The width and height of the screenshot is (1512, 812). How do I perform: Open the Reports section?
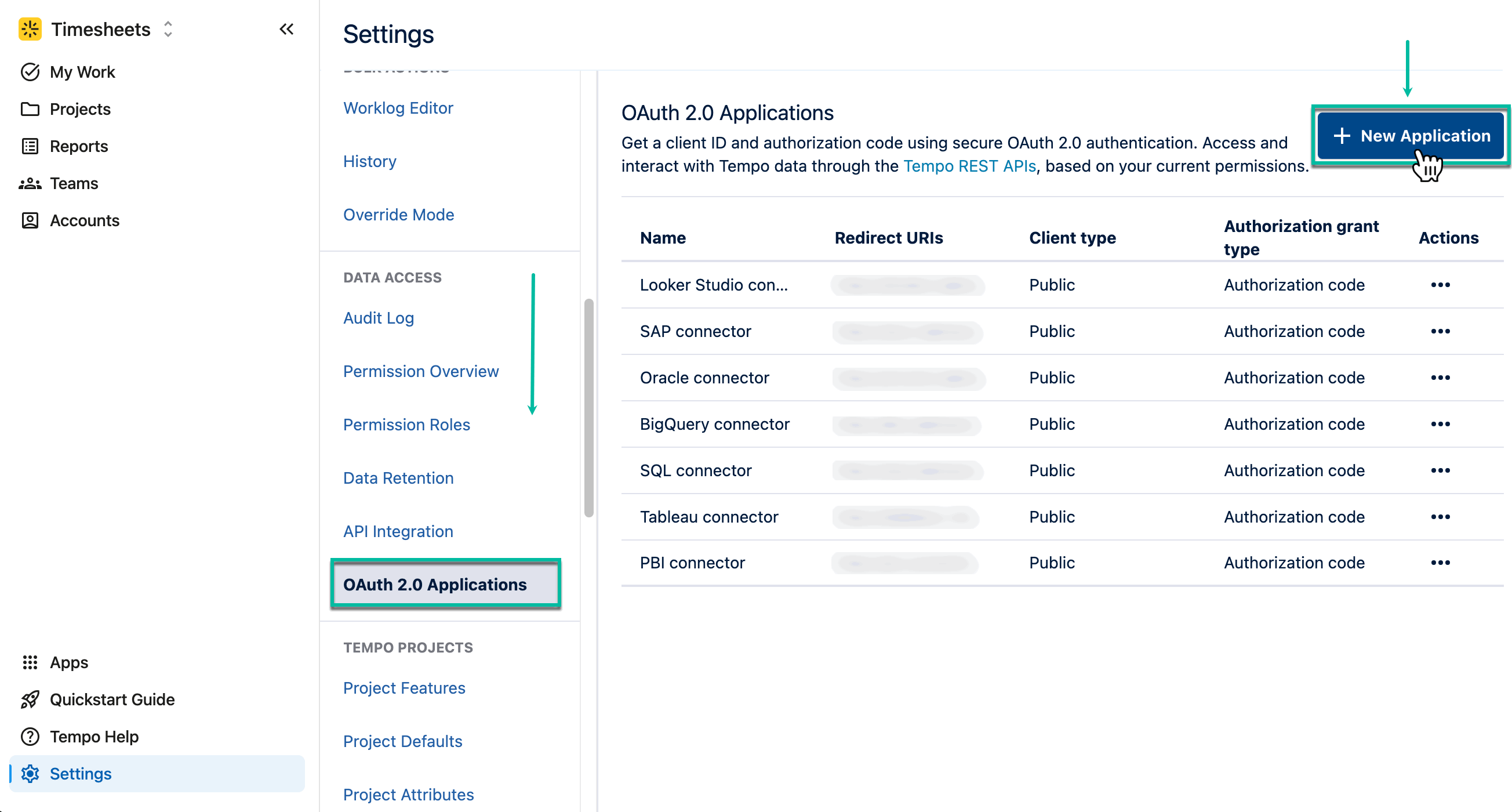pos(31,146)
